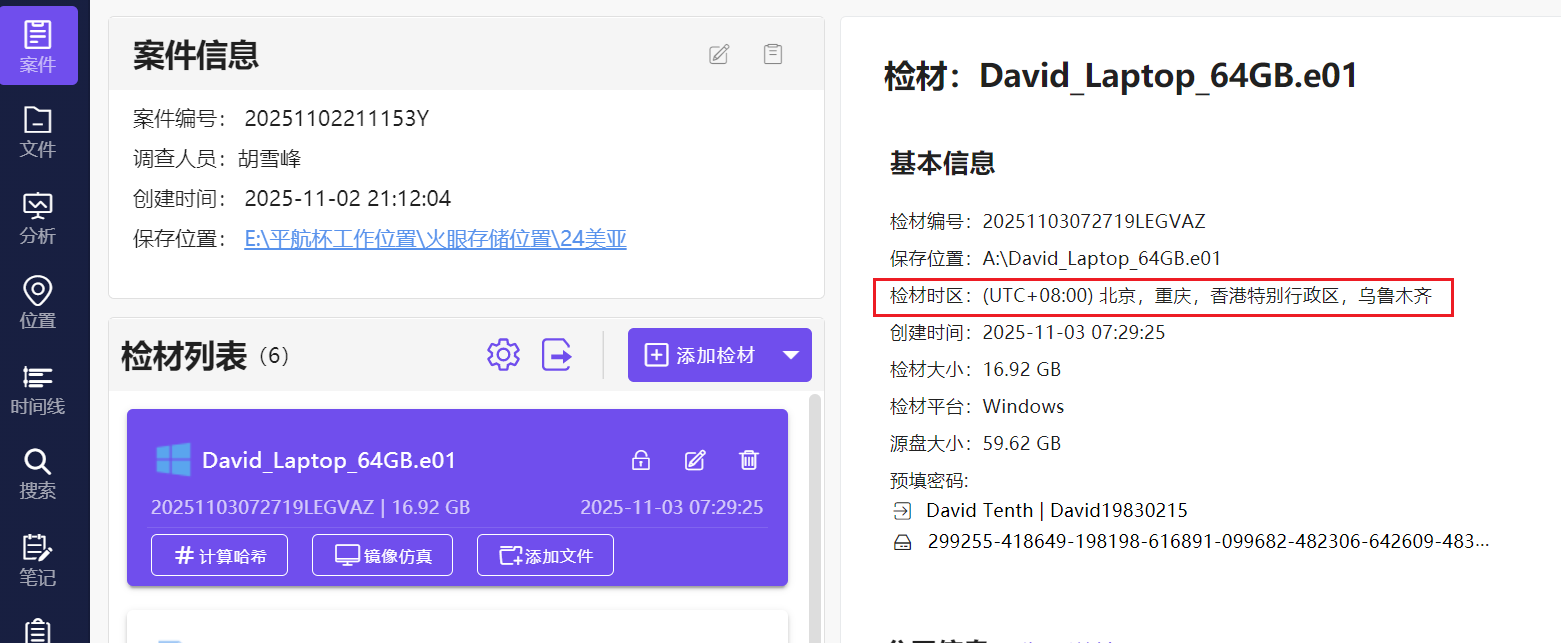Open the 分析 (Analysis) sidebar section
Viewport: 1561px width, 643px height.
click(38, 218)
